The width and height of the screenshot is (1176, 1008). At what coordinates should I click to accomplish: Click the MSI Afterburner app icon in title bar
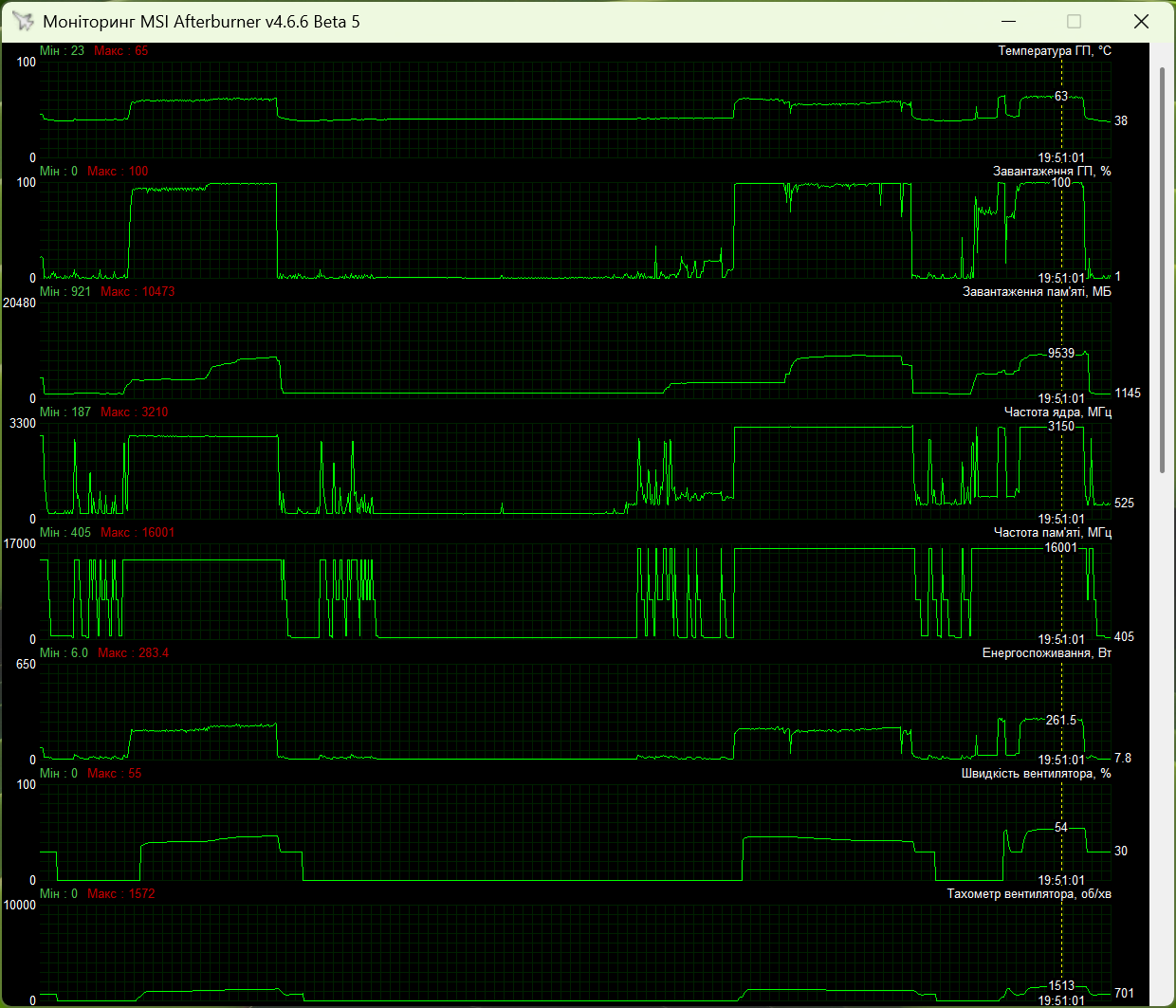23,21
